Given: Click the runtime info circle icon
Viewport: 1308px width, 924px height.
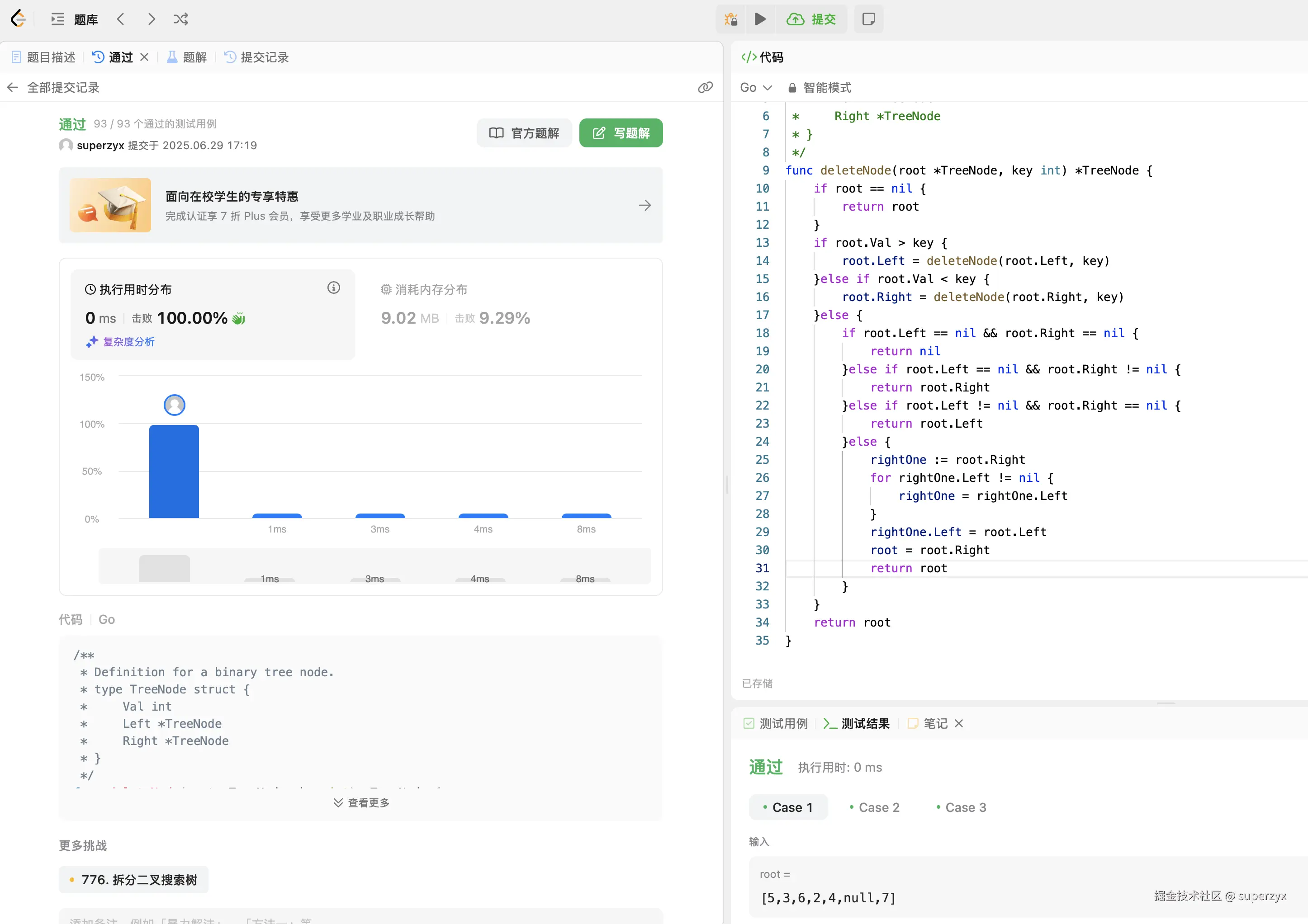Looking at the screenshot, I should (x=334, y=288).
